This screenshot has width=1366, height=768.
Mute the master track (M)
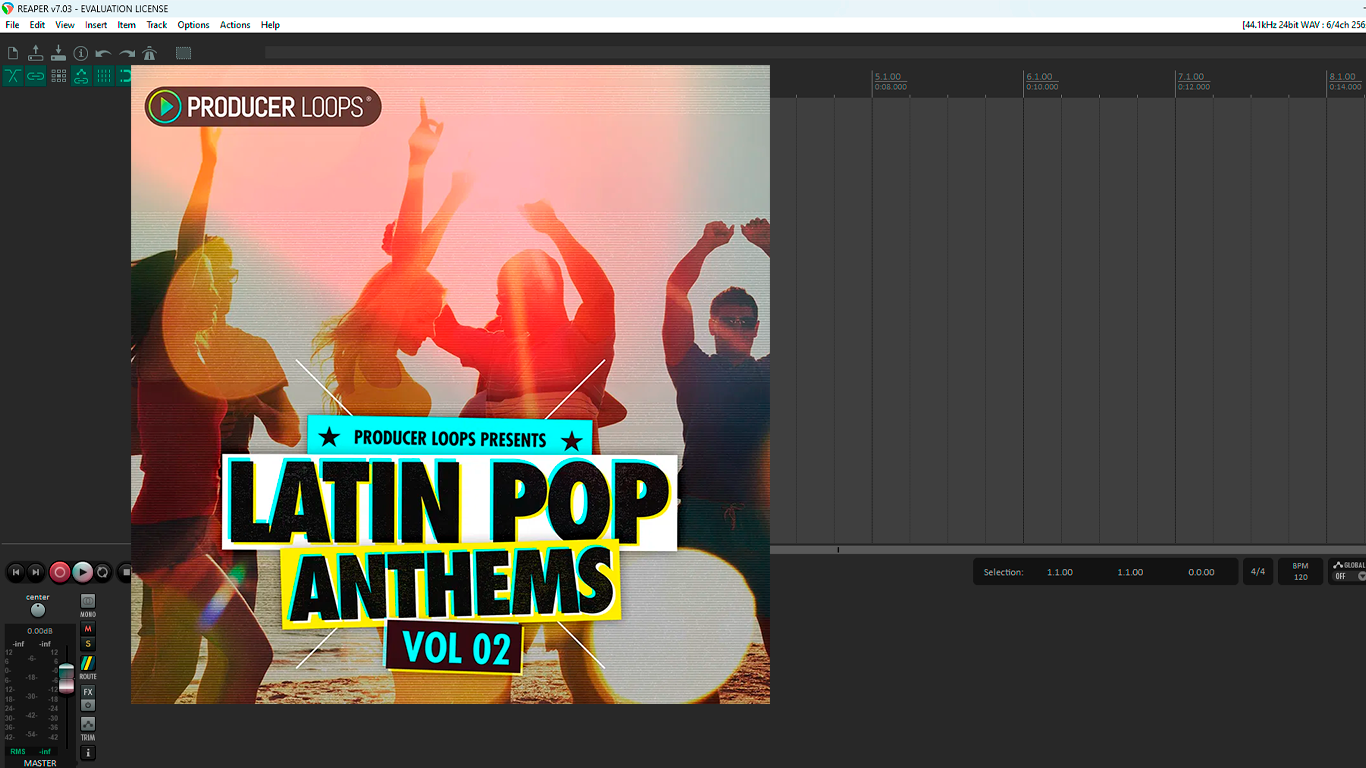click(x=88, y=629)
